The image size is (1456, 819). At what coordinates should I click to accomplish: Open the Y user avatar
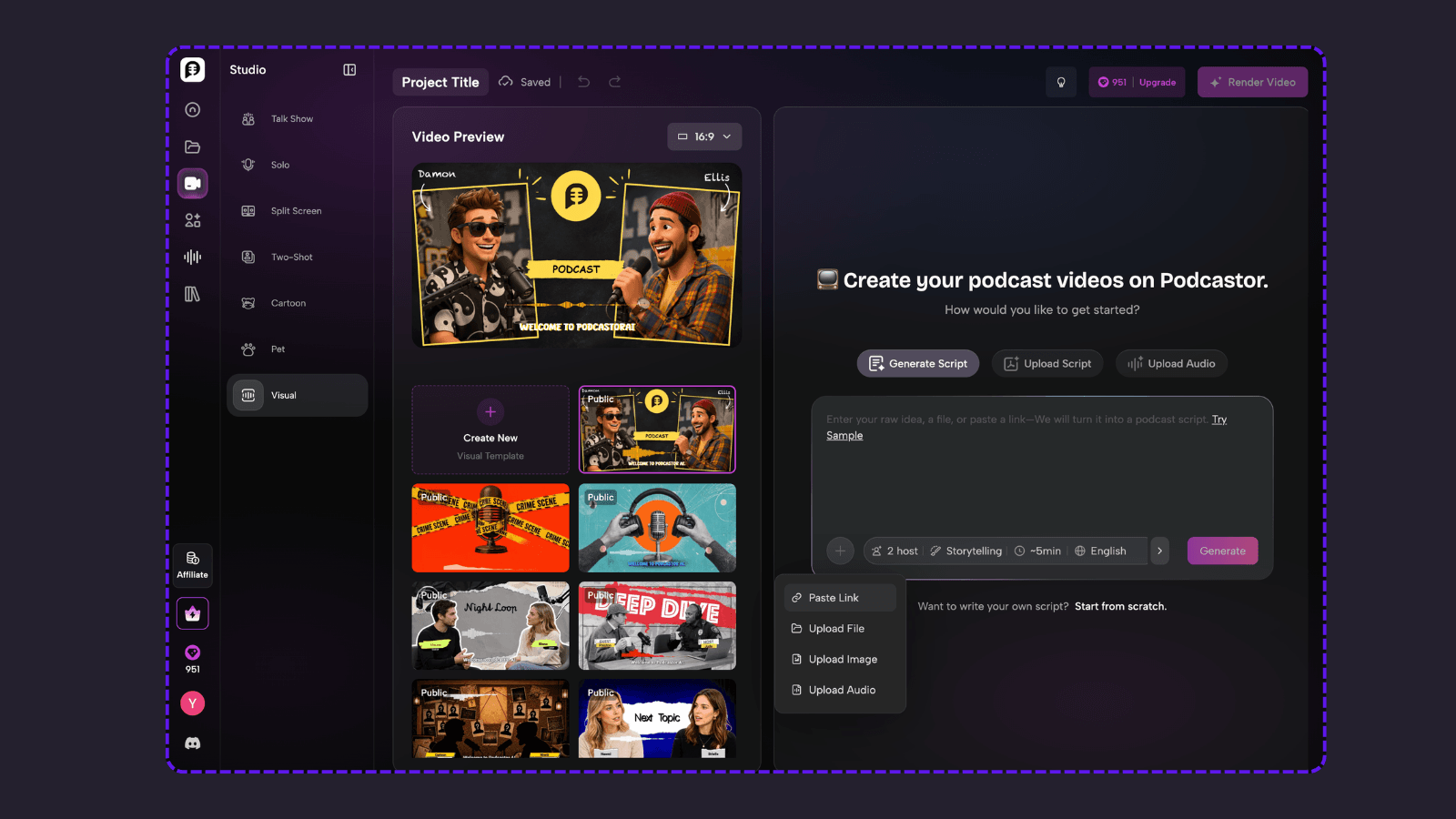pos(192,703)
